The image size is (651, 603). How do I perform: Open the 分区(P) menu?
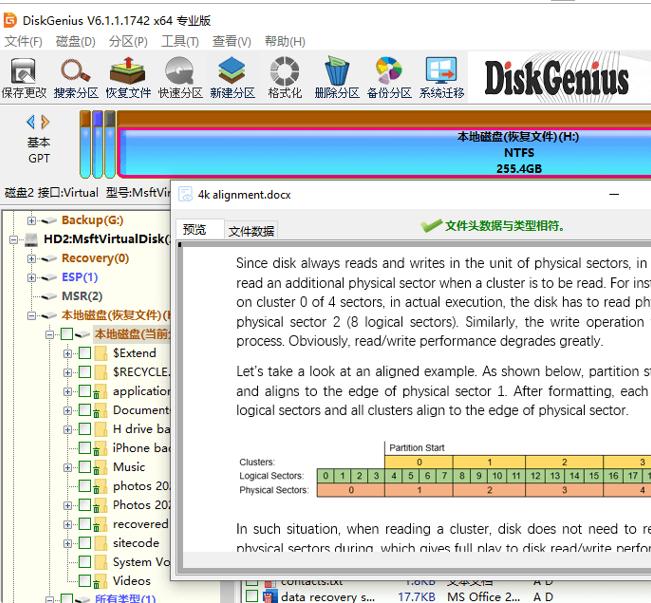point(128,42)
